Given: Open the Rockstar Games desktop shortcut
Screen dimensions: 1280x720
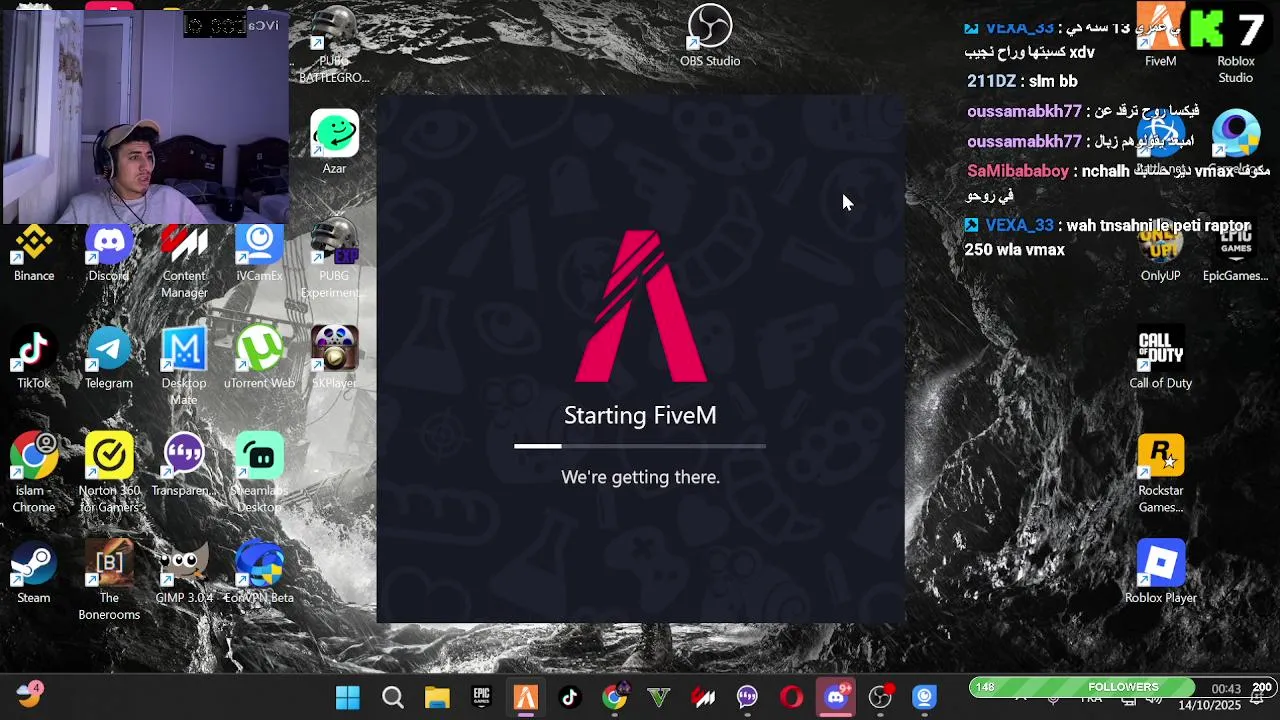Looking at the screenshot, I should pos(1160,474).
